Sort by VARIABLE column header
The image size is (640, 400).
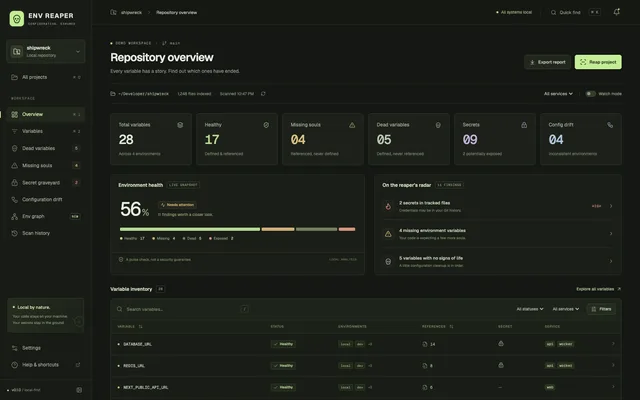coord(130,327)
